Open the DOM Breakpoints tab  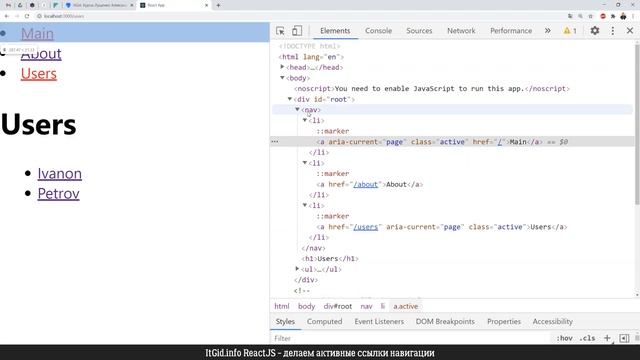[x=445, y=322]
